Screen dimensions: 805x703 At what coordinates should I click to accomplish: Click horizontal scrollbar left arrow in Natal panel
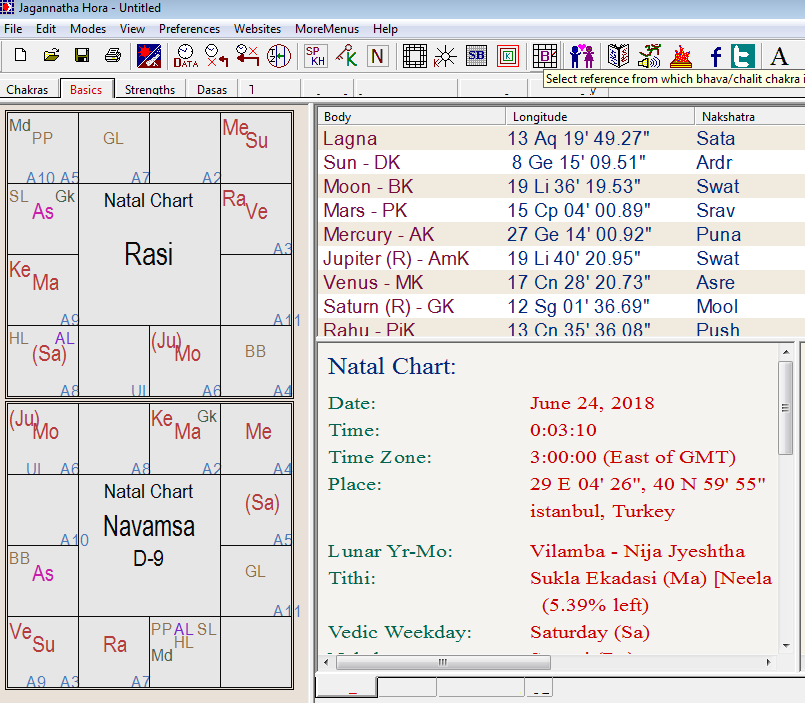pos(327,662)
